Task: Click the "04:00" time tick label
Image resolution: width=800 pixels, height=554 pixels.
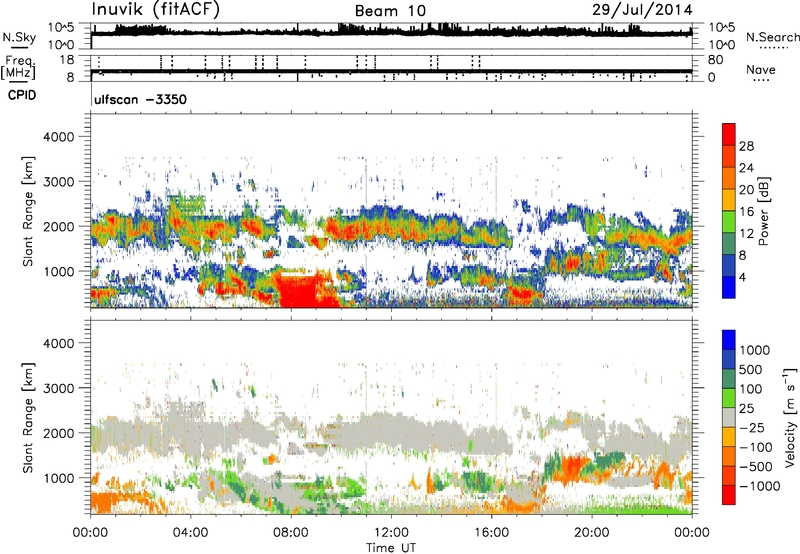Action: tap(190, 533)
